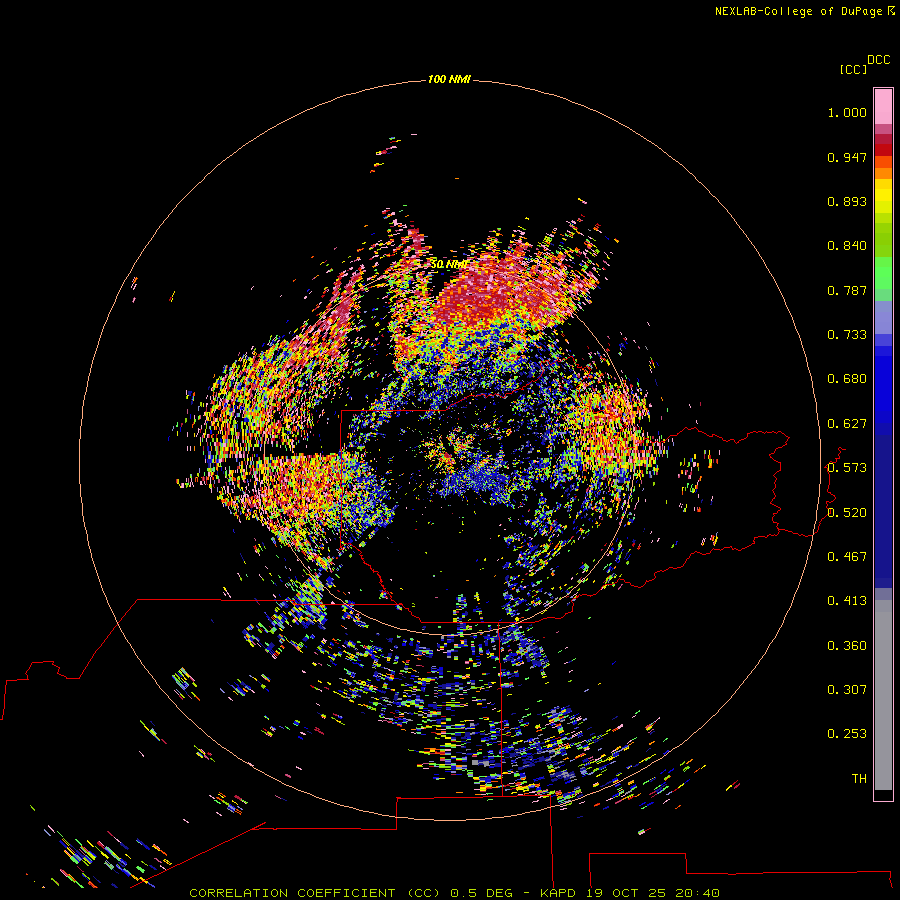Click the 0.787 color scale value
This screenshot has height=900, width=900.
point(847,290)
